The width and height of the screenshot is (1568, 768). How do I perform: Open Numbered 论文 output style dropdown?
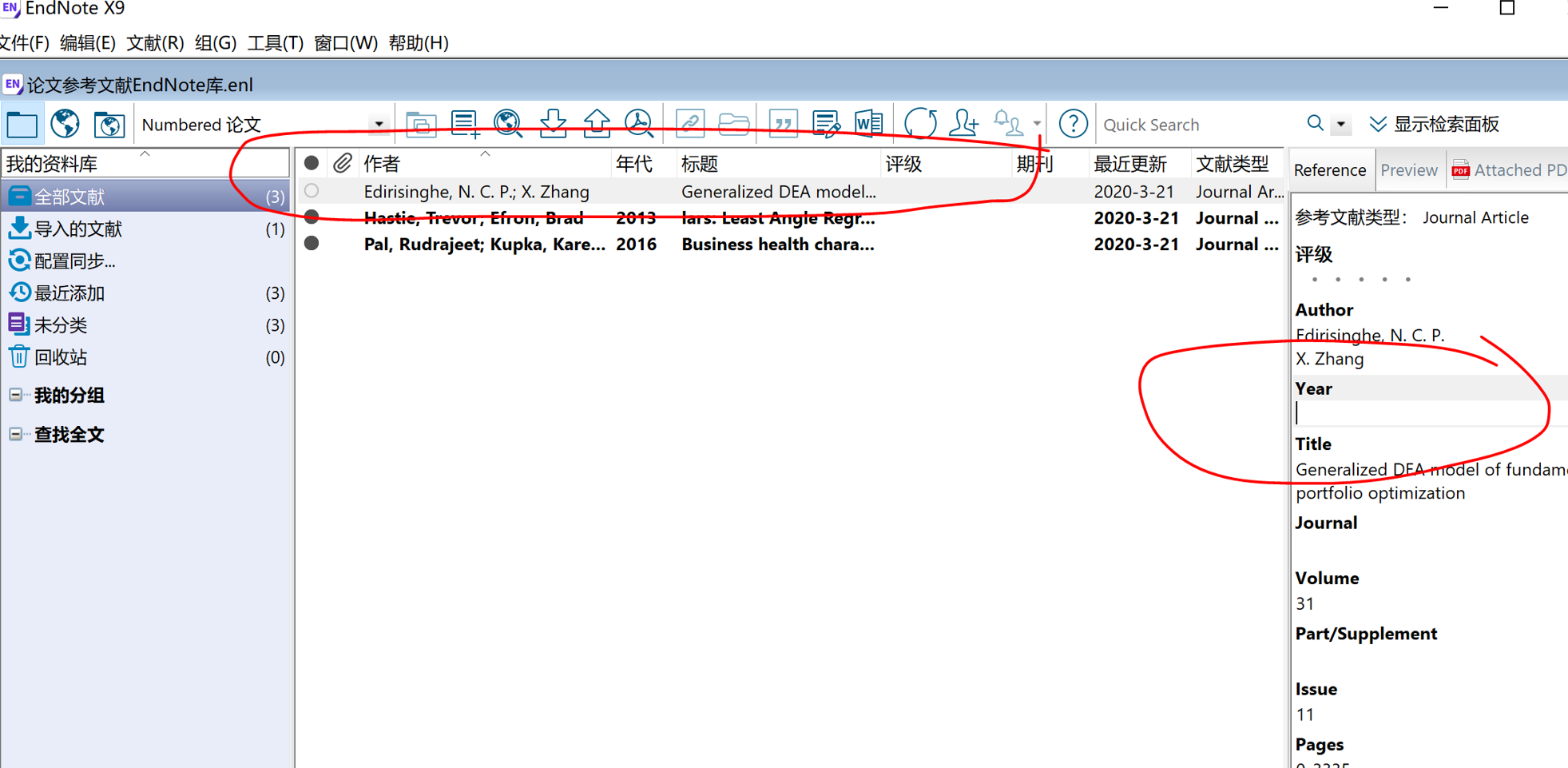[x=379, y=125]
